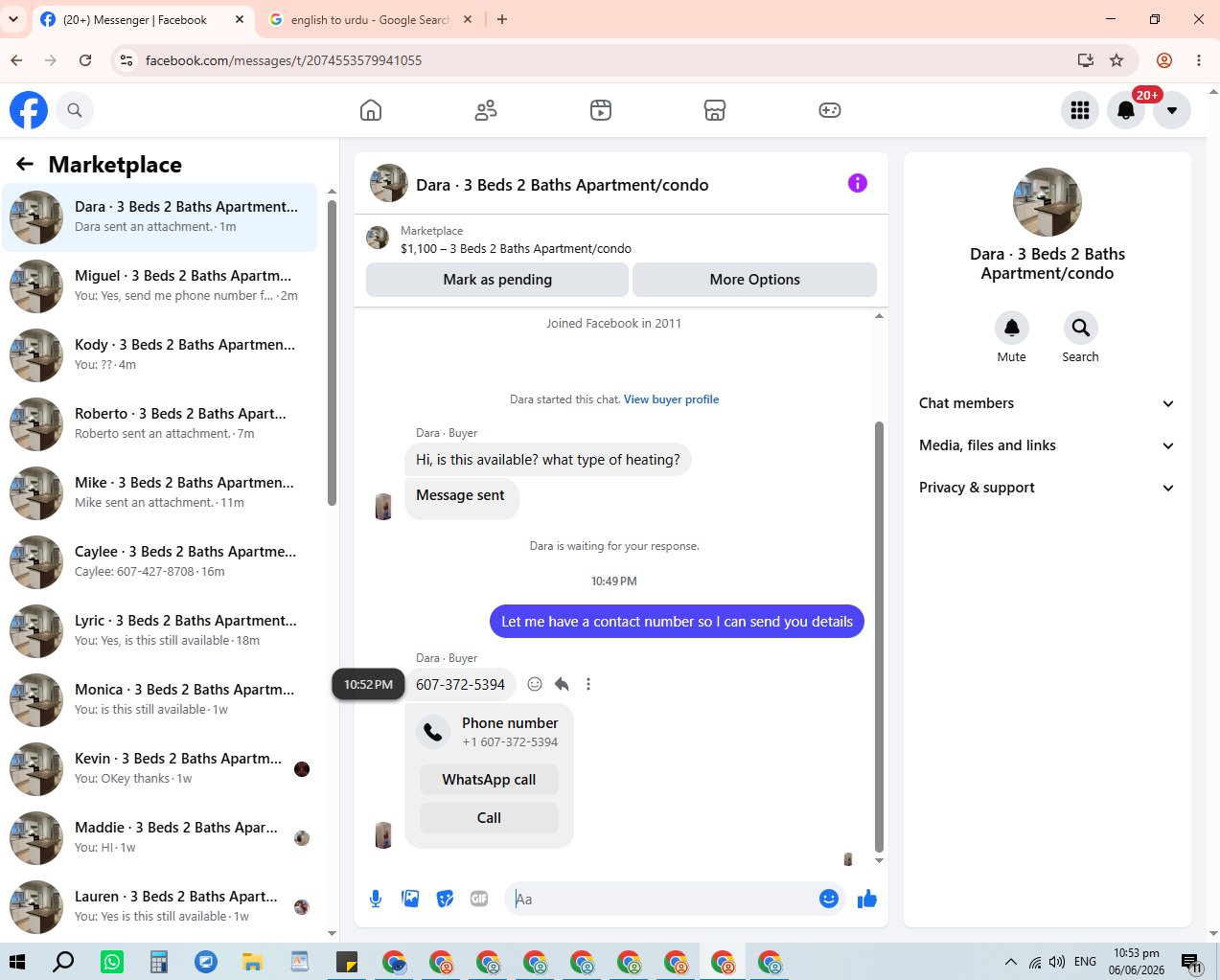The width and height of the screenshot is (1220, 980).
Task: Click WhatsApp call button
Action: click(489, 780)
